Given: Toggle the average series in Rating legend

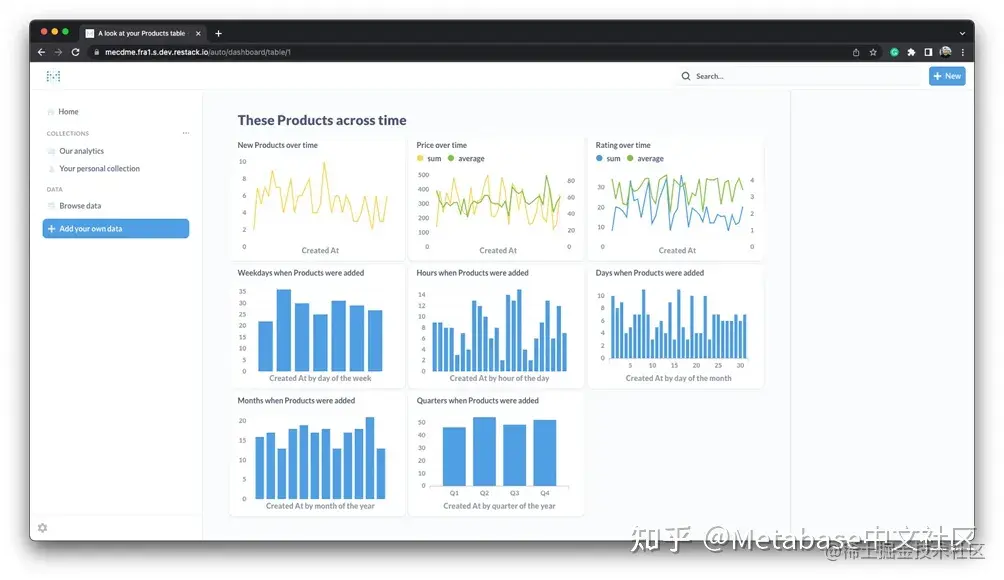Looking at the screenshot, I should (x=645, y=159).
